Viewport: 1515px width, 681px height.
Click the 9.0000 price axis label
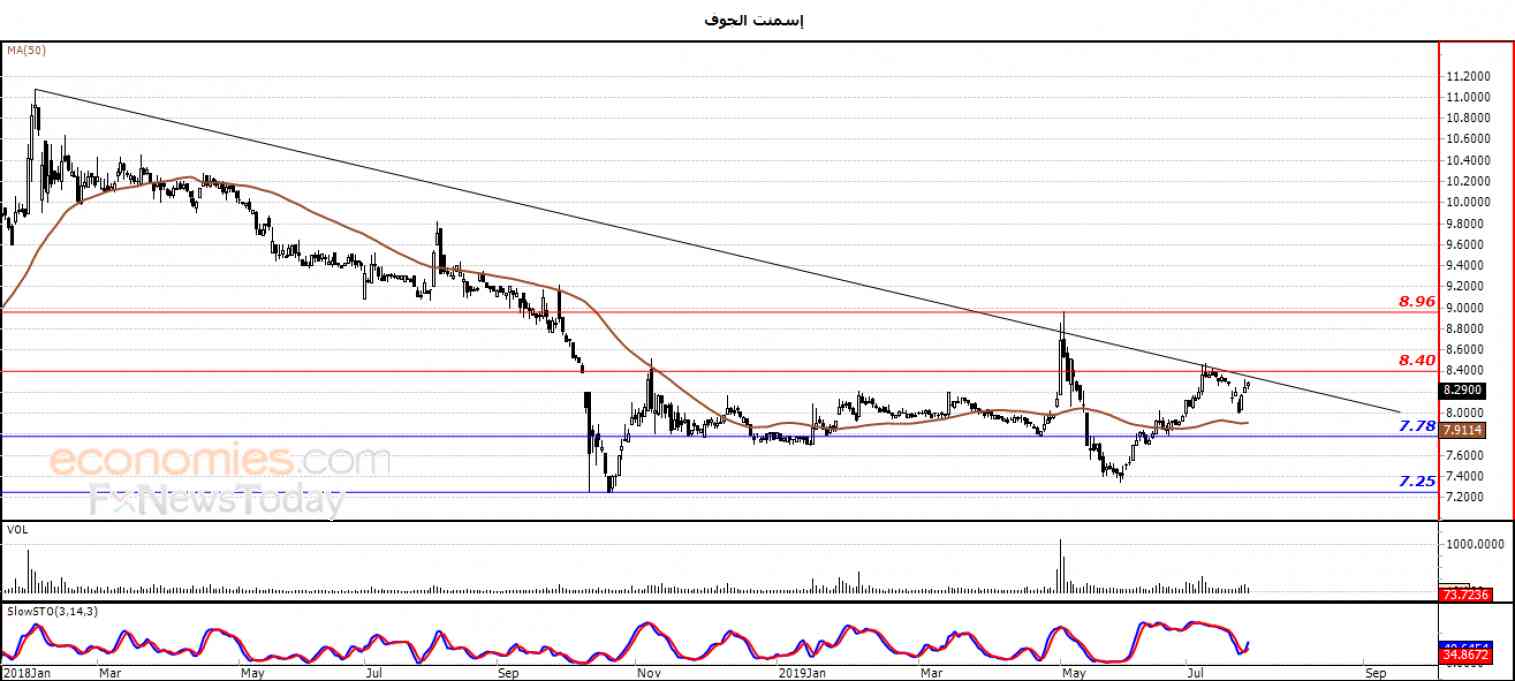pos(1464,308)
